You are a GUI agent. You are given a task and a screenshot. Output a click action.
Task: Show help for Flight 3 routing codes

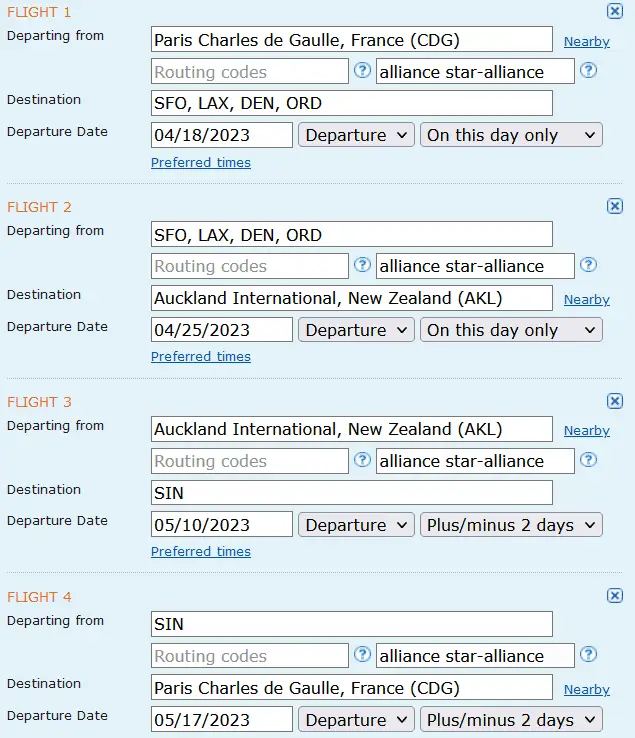[363, 461]
